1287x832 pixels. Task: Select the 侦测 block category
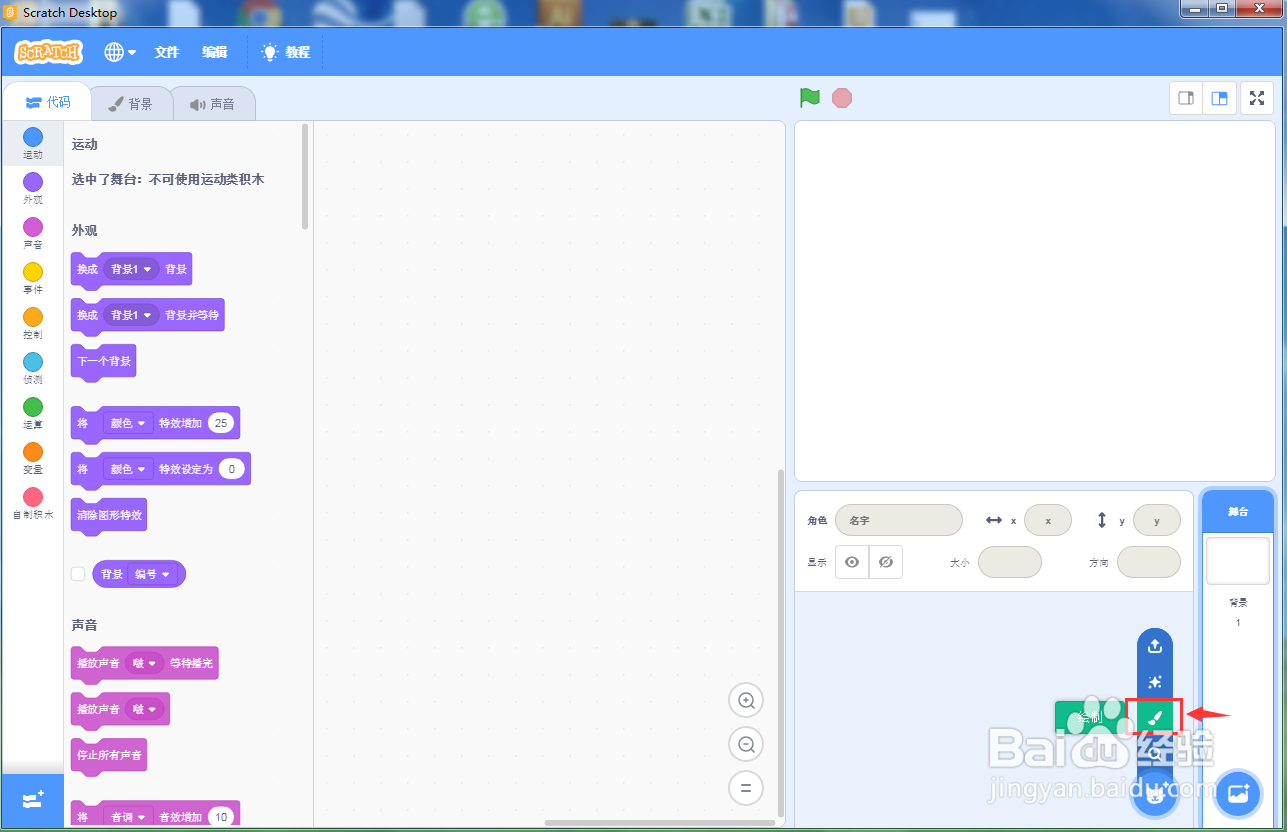coord(33,368)
